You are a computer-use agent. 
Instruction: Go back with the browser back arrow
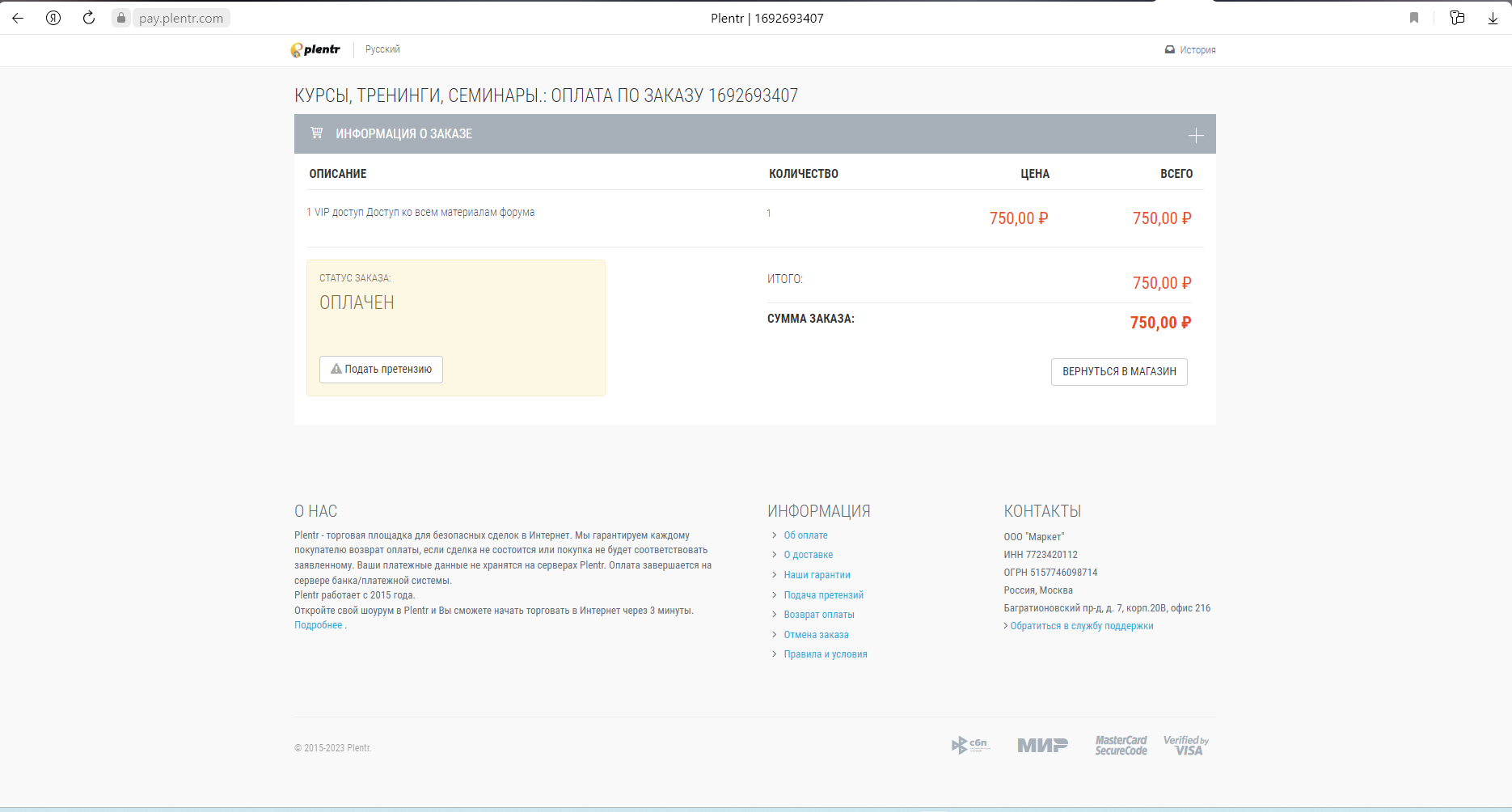(18, 18)
